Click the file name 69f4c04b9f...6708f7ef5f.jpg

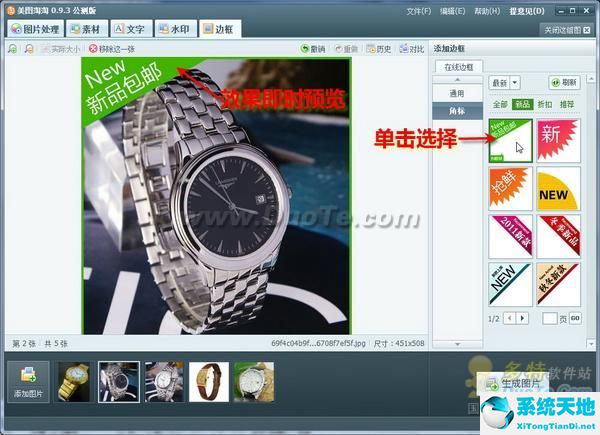(318, 343)
